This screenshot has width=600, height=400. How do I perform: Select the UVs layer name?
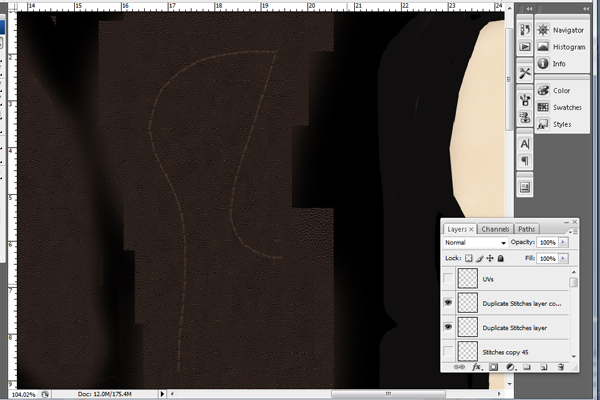coord(488,279)
